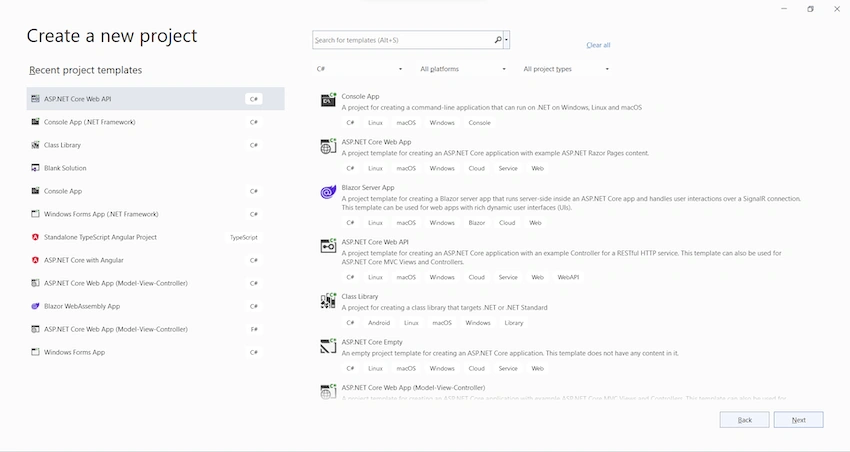850x452 pixels.
Task: Click the ASP.NET Core Web App (Model-View-Controller) list icon
Action: [x=328, y=391]
